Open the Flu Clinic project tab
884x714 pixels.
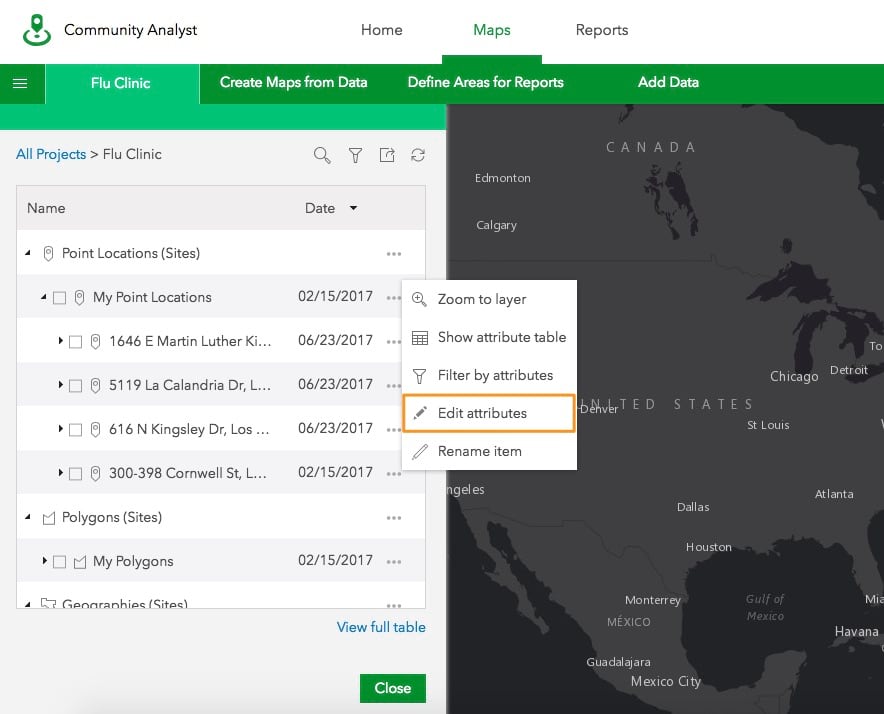tap(121, 83)
